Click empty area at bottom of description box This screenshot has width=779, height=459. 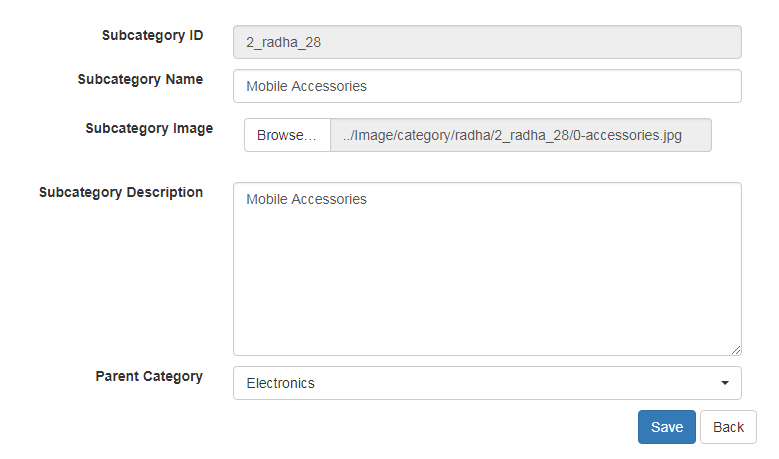487,330
